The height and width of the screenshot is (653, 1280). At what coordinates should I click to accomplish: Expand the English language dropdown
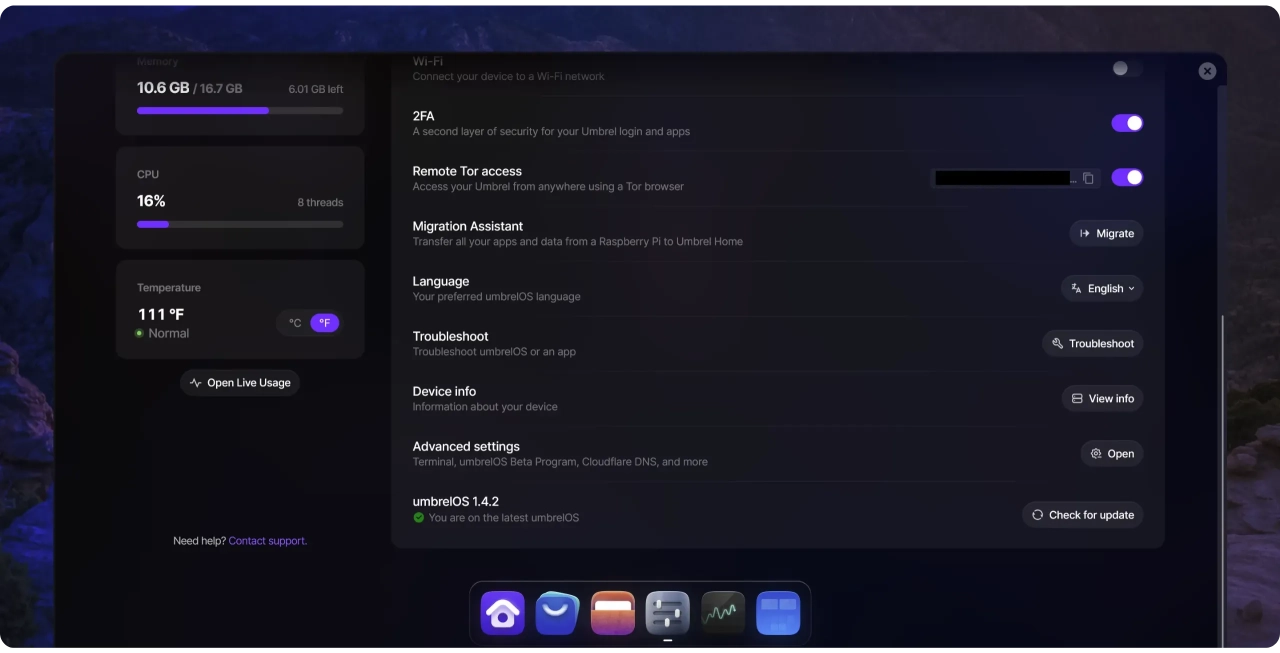(x=1102, y=288)
